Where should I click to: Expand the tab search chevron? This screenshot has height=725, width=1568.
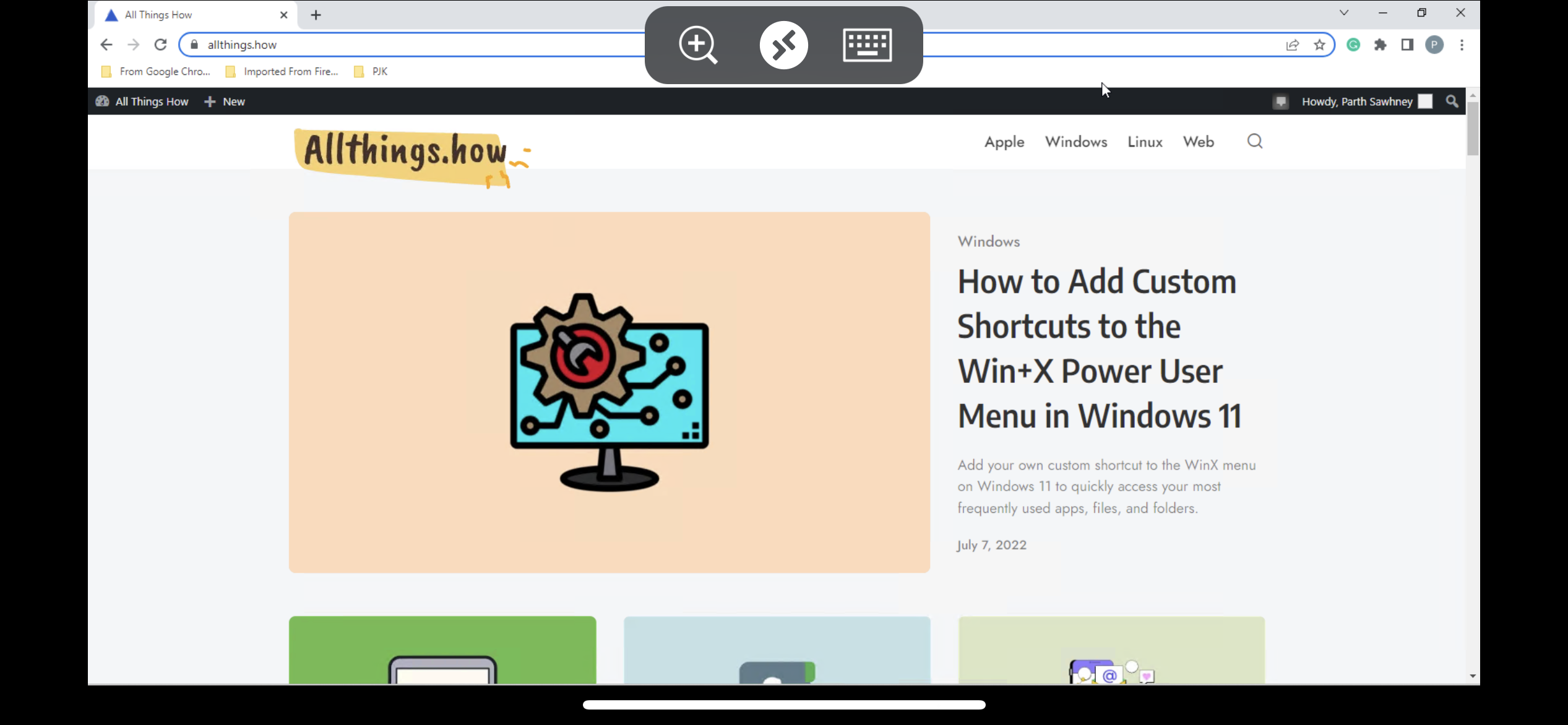point(1344,12)
